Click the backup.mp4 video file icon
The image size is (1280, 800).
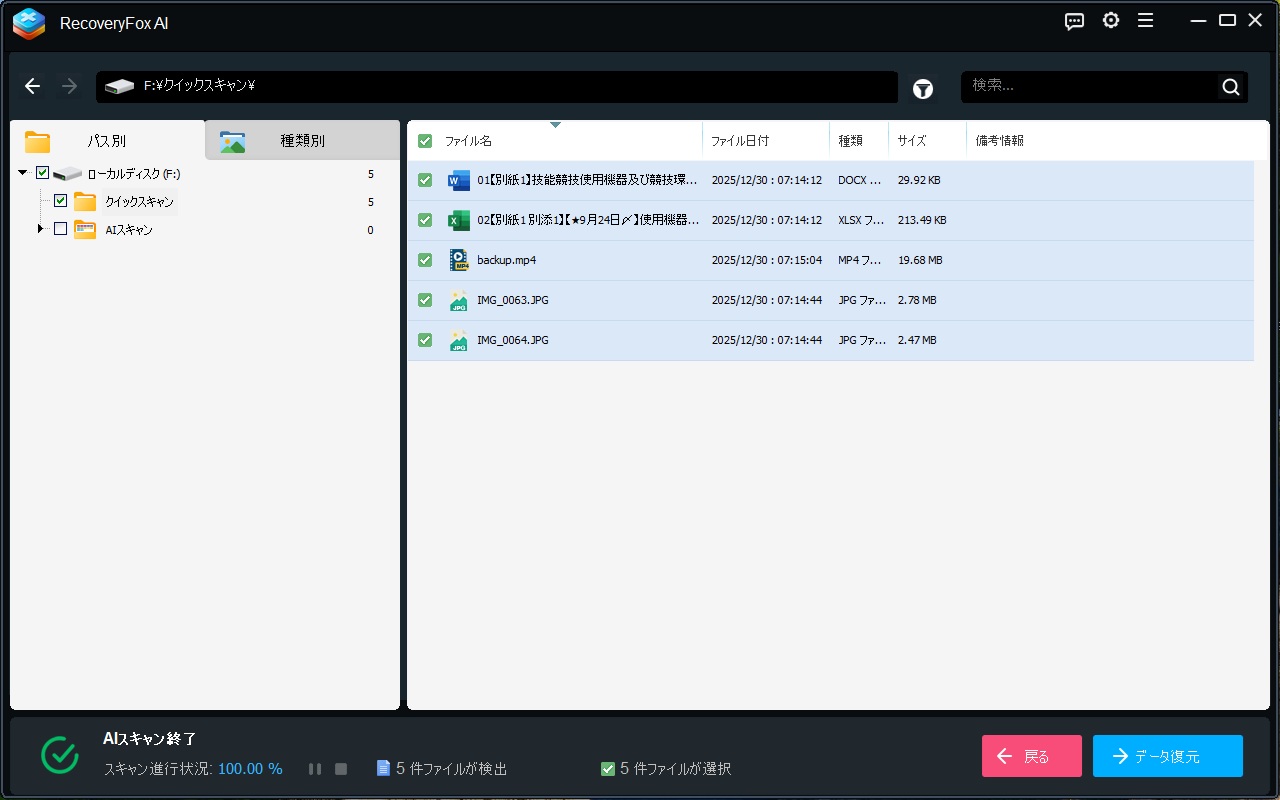(459, 260)
